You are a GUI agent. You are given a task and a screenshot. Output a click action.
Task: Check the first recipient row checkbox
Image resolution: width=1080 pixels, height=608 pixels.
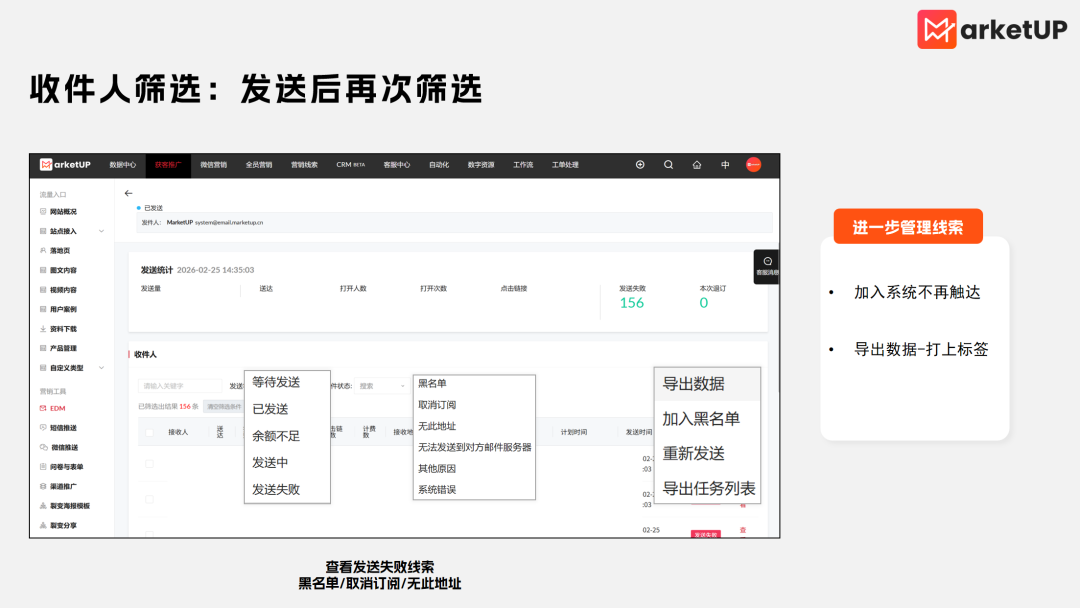pyautogui.click(x=148, y=465)
